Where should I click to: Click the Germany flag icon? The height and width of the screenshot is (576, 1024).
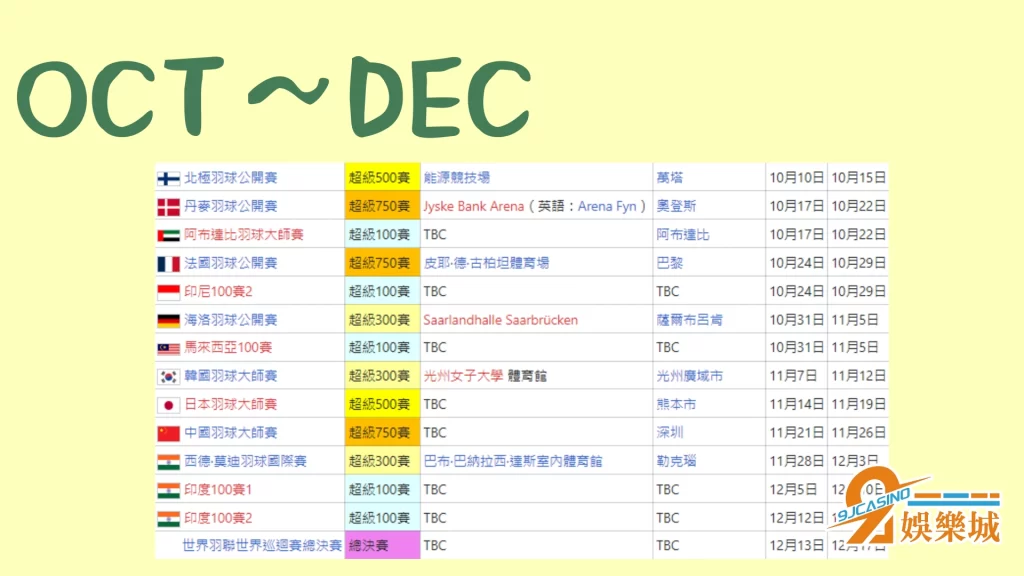(168, 320)
